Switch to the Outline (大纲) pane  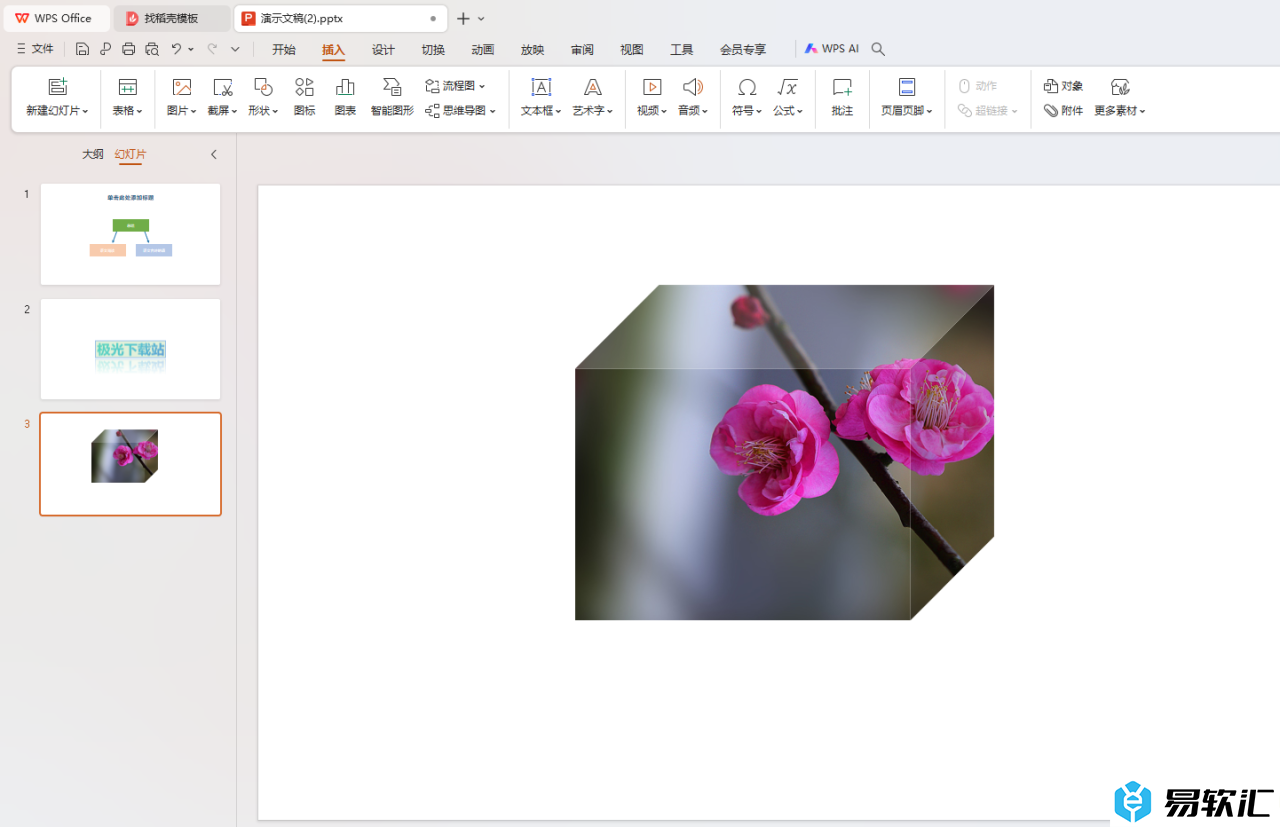[92, 154]
